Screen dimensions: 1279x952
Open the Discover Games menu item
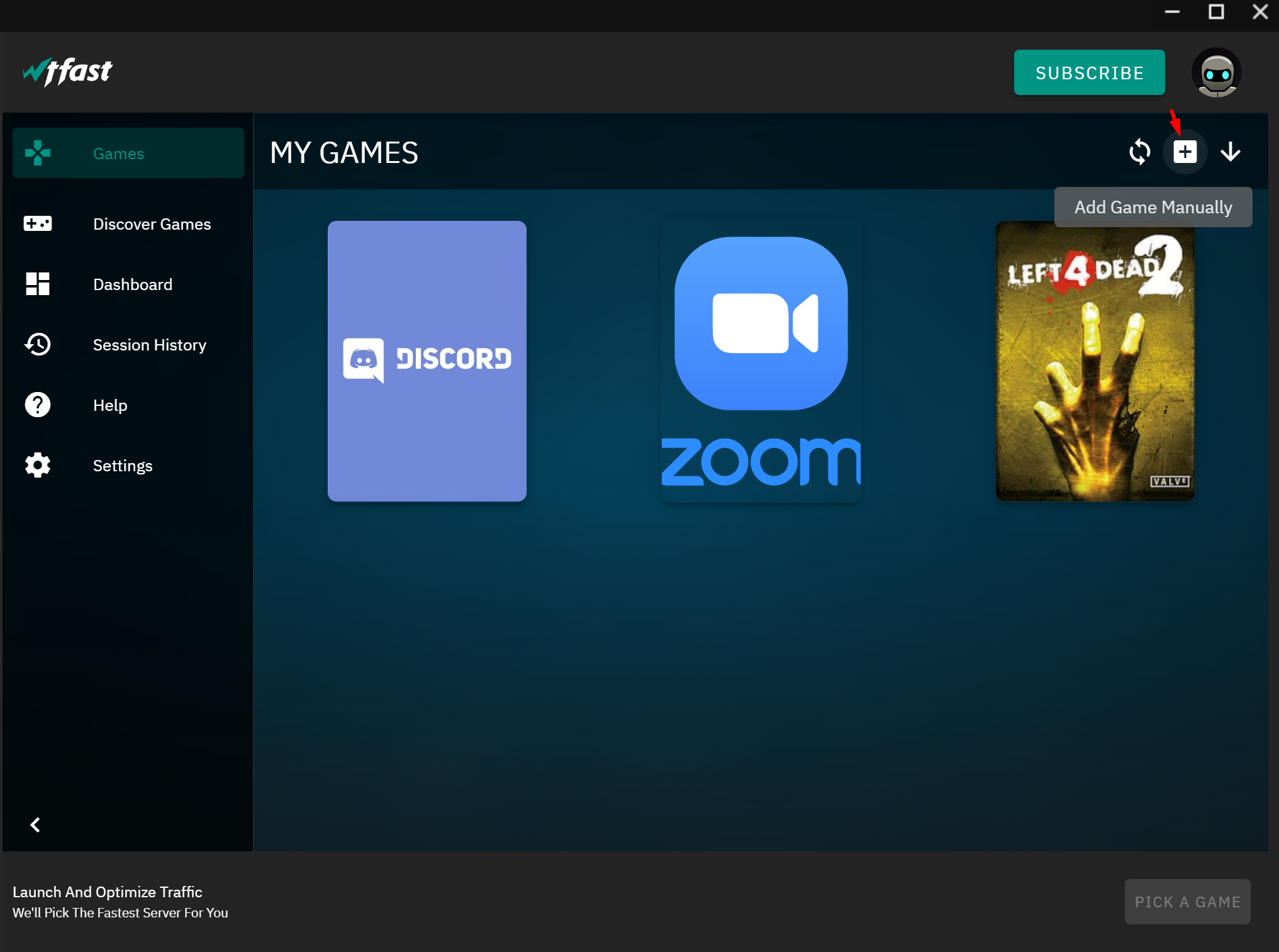[152, 224]
